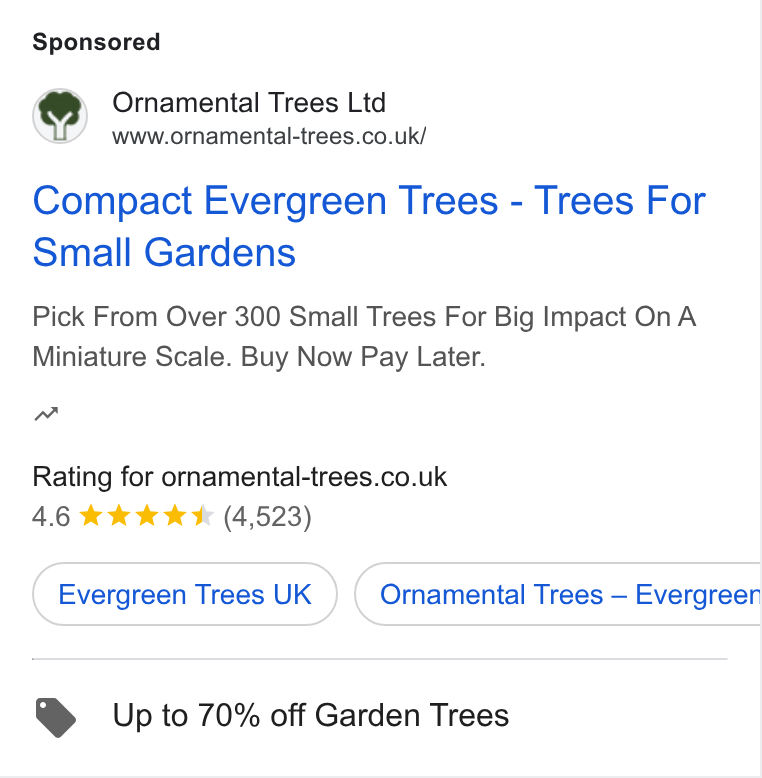Select the Evergreen Trees UK chip
The height and width of the screenshot is (778, 762).
click(x=185, y=594)
